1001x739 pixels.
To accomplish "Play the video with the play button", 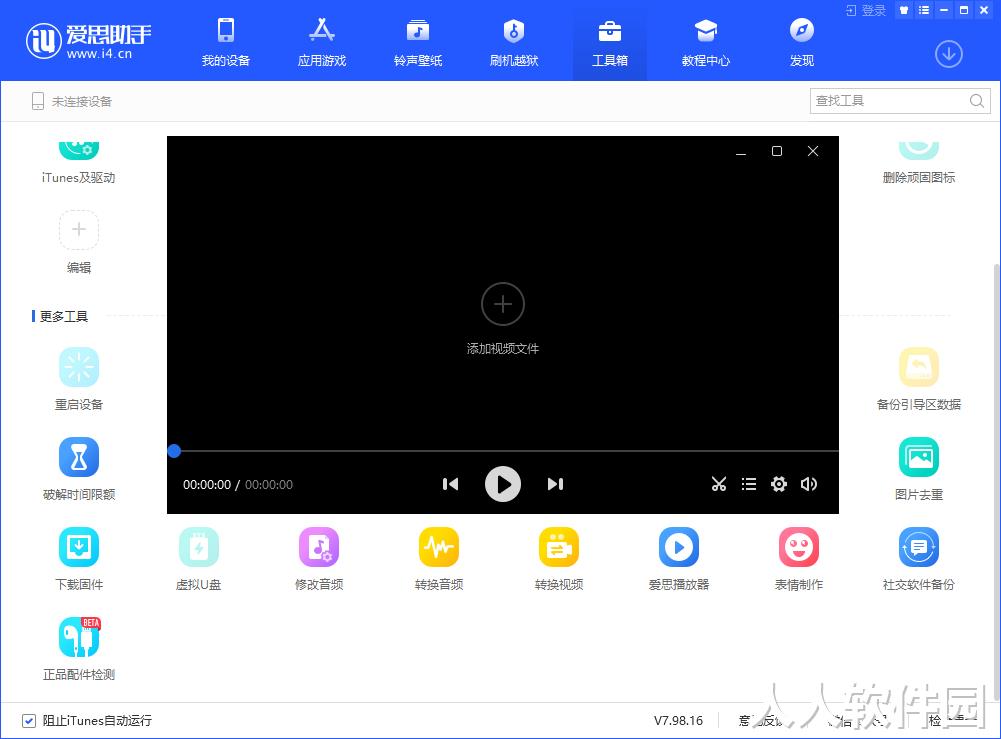I will pyautogui.click(x=503, y=484).
